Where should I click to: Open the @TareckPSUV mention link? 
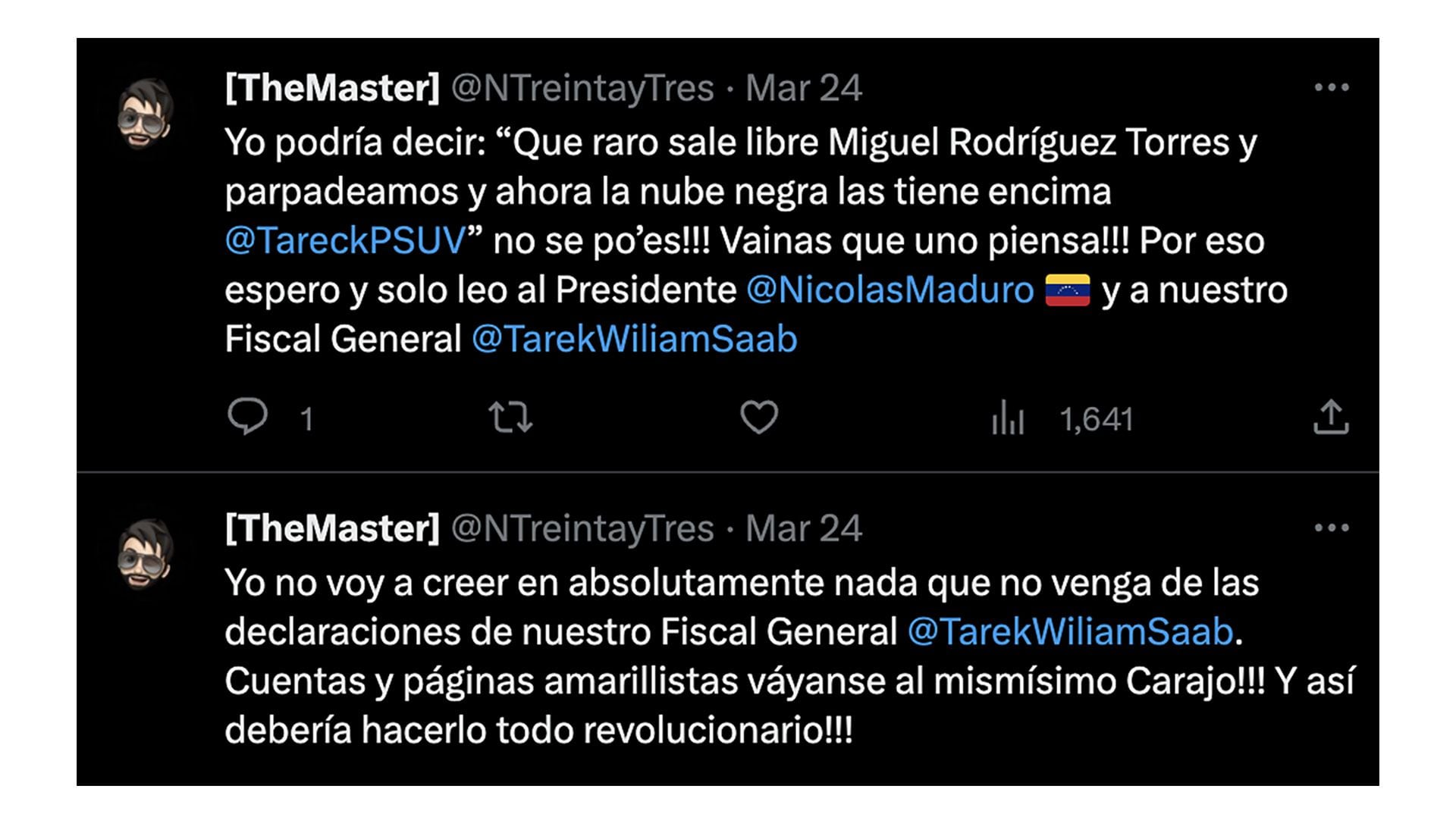pos(345,241)
